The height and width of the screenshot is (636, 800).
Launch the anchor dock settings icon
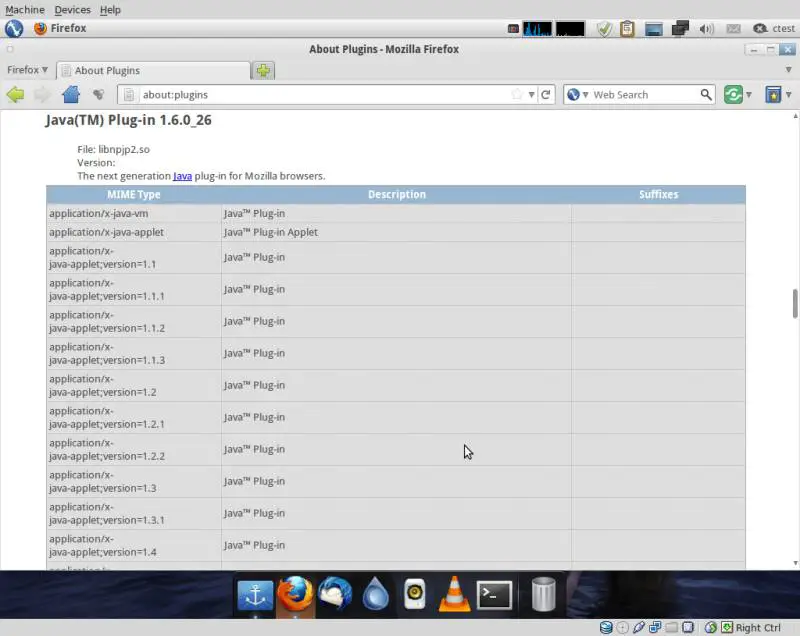[x=255, y=594]
